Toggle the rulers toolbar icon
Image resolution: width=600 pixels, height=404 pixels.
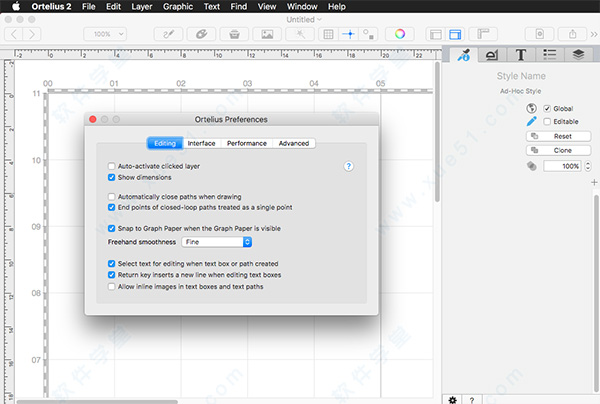[483, 34]
